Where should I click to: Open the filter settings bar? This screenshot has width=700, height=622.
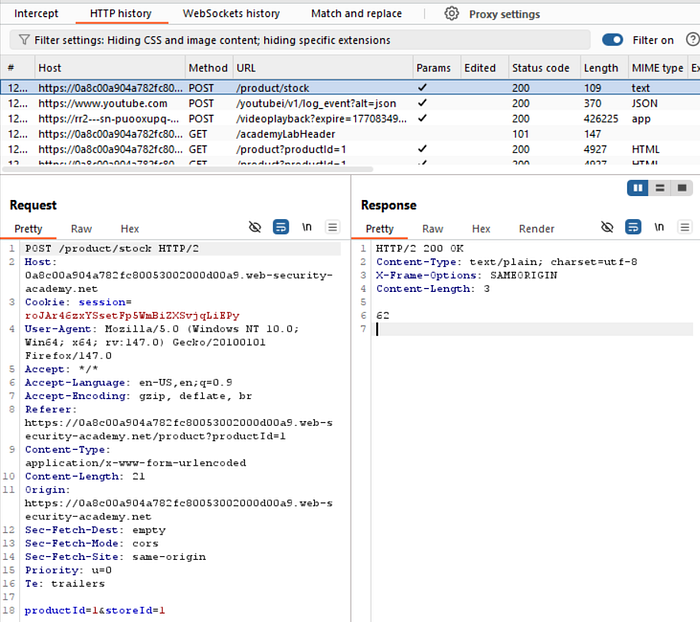[x=300, y=40]
